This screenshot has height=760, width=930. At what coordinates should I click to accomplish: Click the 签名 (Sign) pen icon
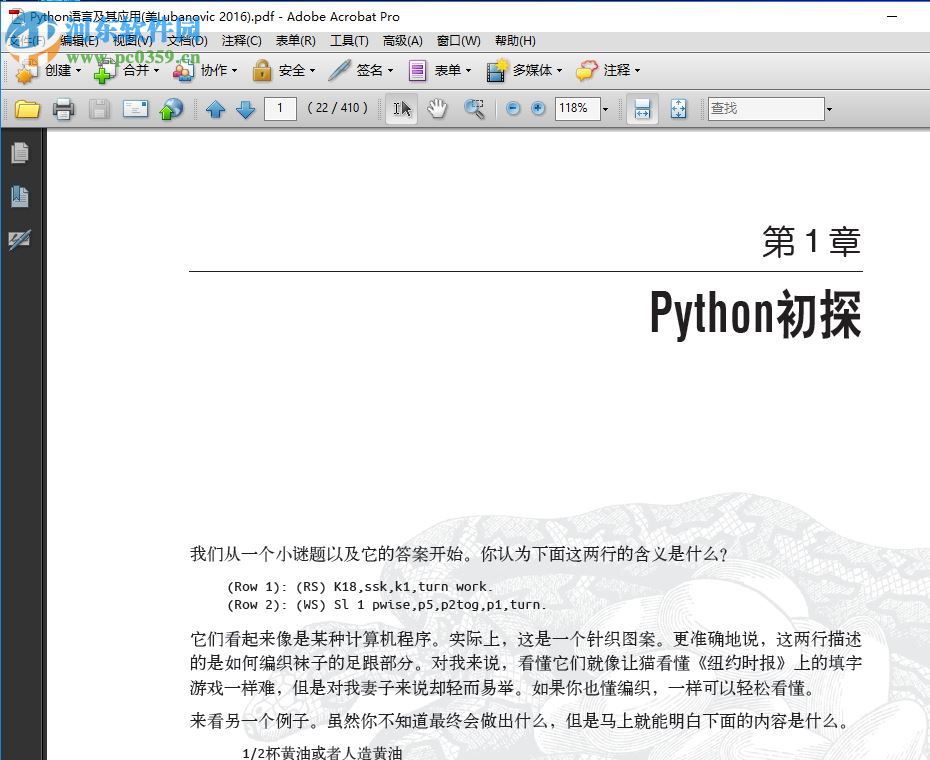click(x=338, y=70)
